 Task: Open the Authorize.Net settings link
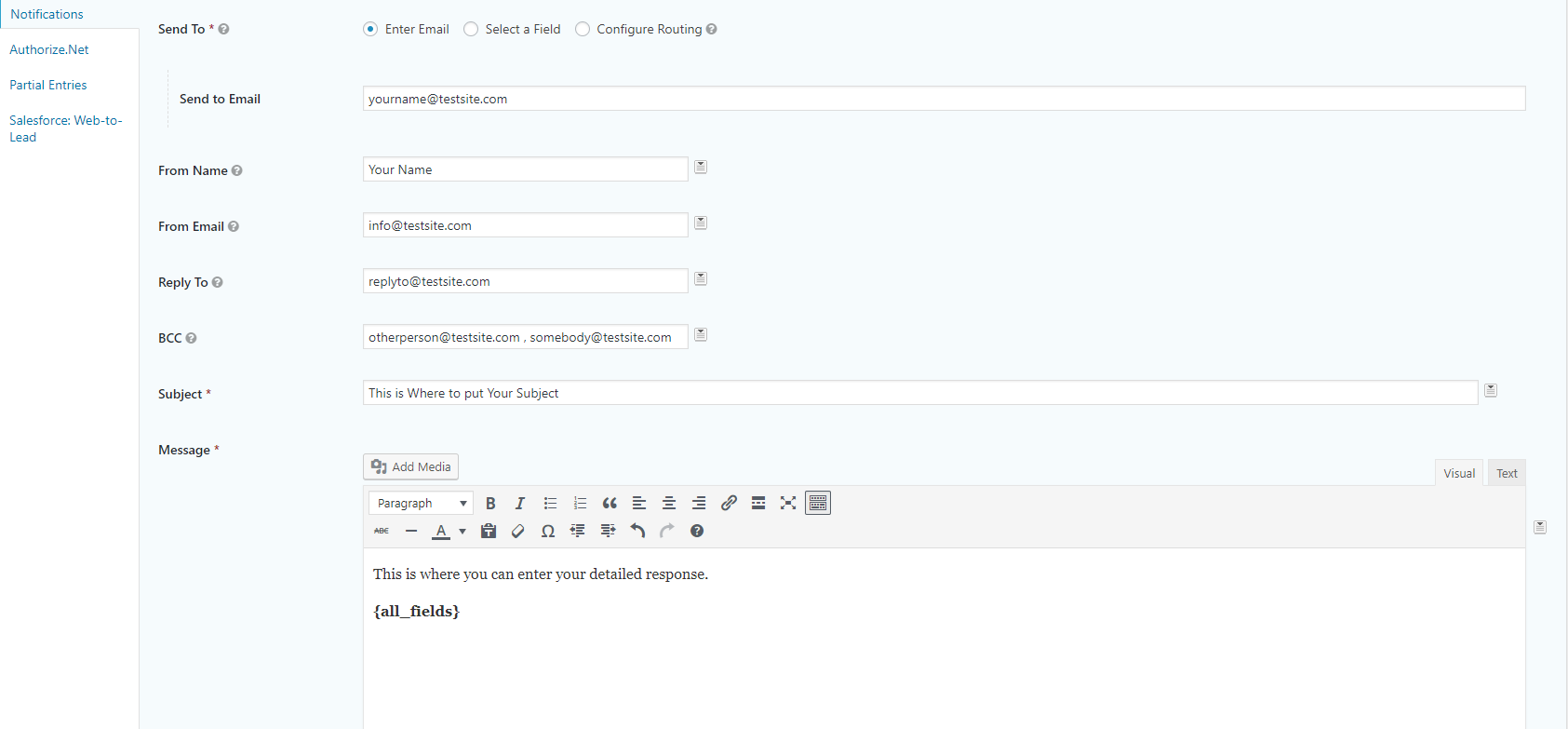point(49,50)
